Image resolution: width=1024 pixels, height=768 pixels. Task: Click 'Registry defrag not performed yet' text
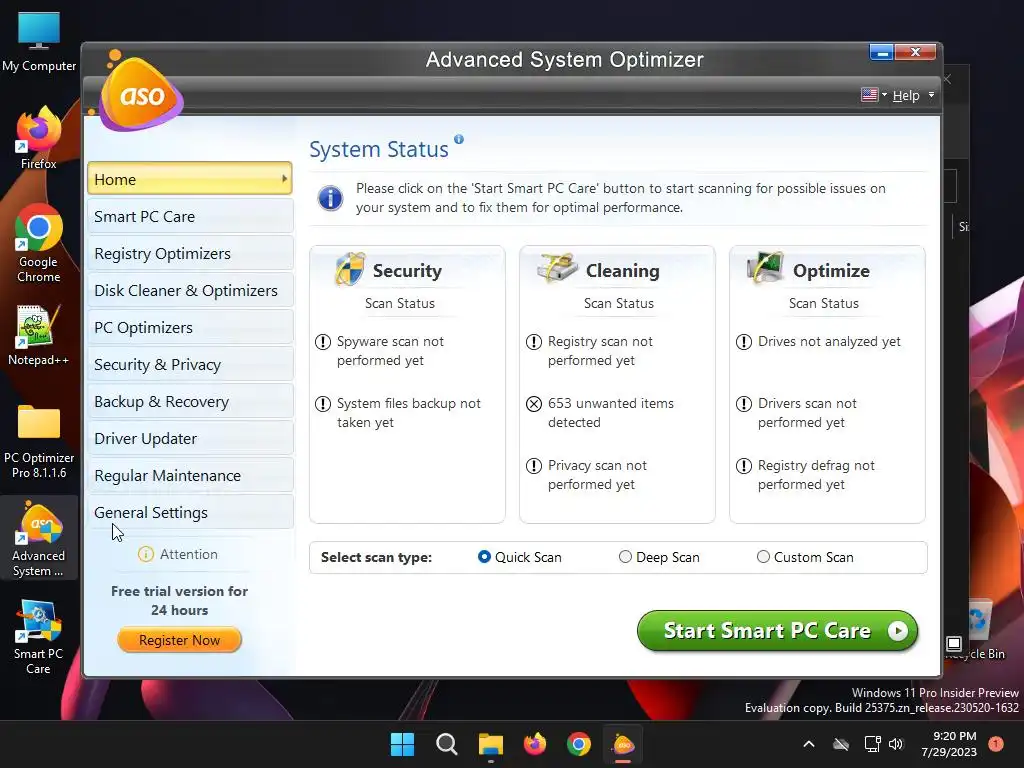tap(816, 475)
